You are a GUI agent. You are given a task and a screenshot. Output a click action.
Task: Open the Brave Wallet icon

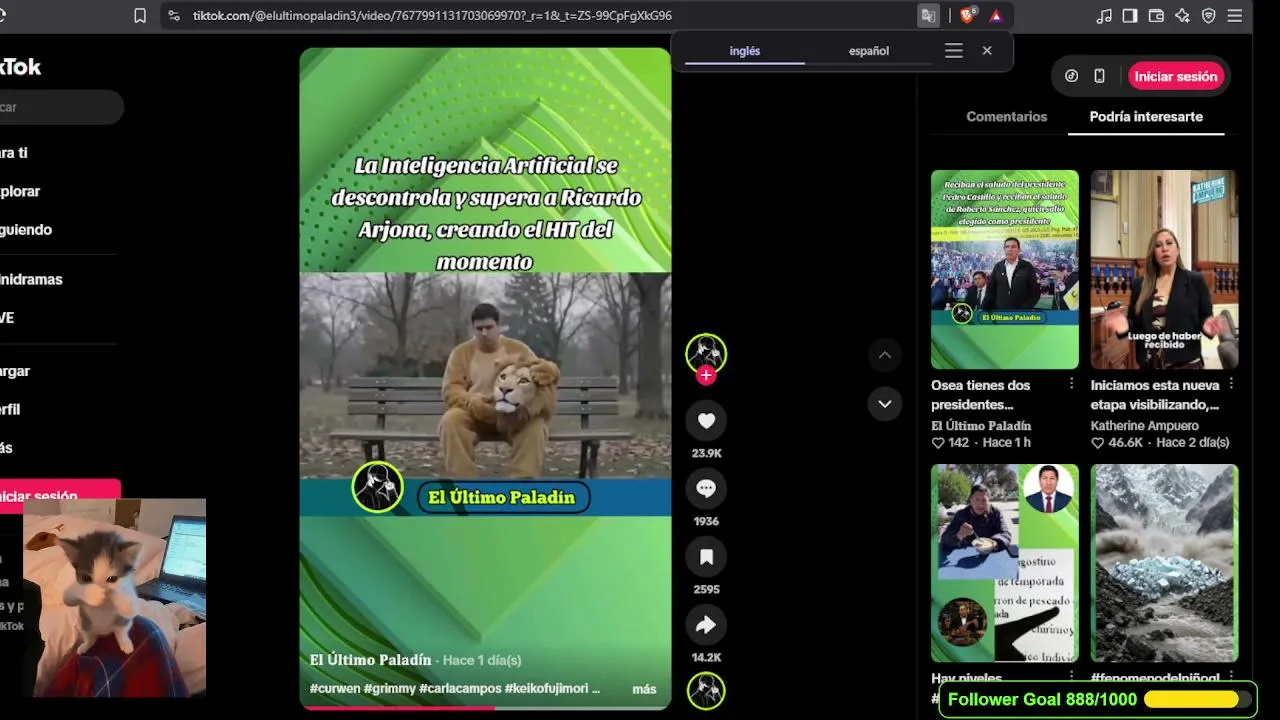coord(1156,15)
